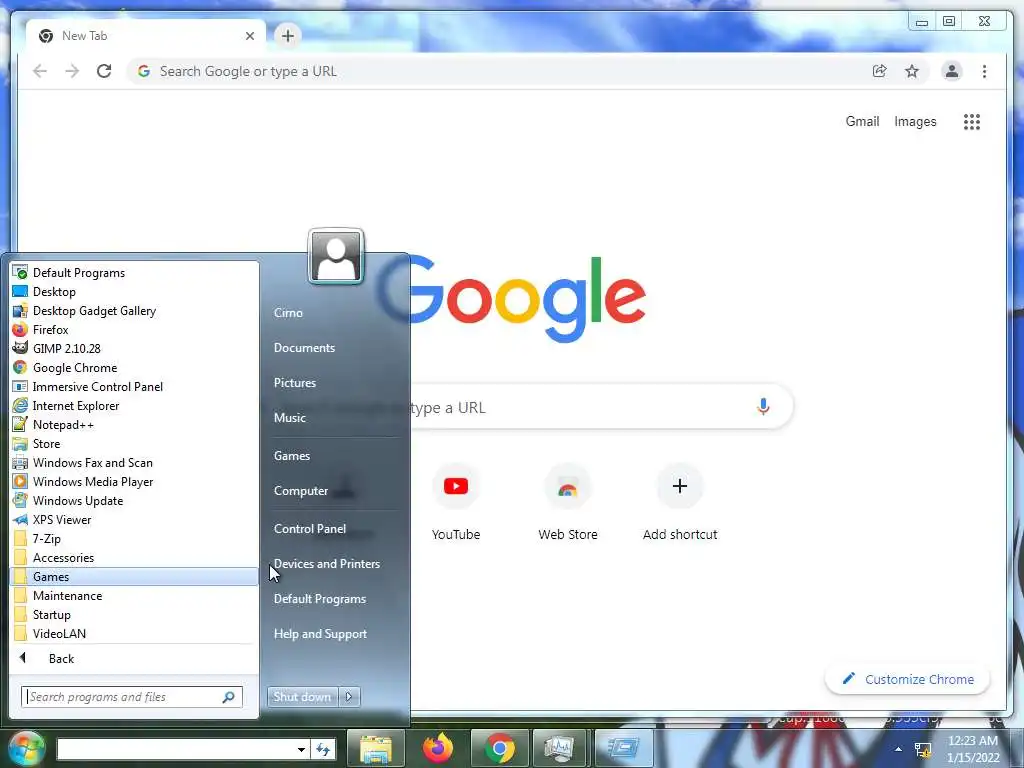Click the Firefox taskbar icon
Screen dimensions: 1024x768
coord(438,748)
